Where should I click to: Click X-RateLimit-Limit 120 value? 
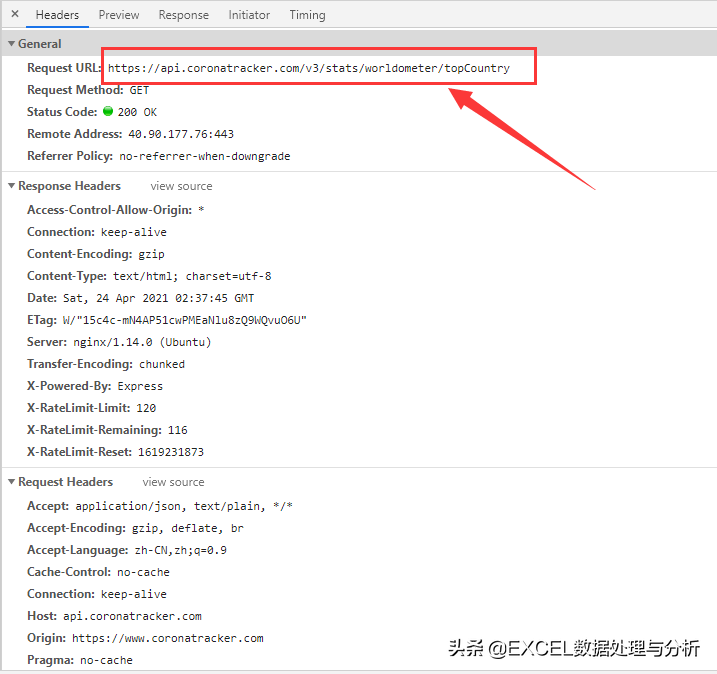[x=146, y=408]
